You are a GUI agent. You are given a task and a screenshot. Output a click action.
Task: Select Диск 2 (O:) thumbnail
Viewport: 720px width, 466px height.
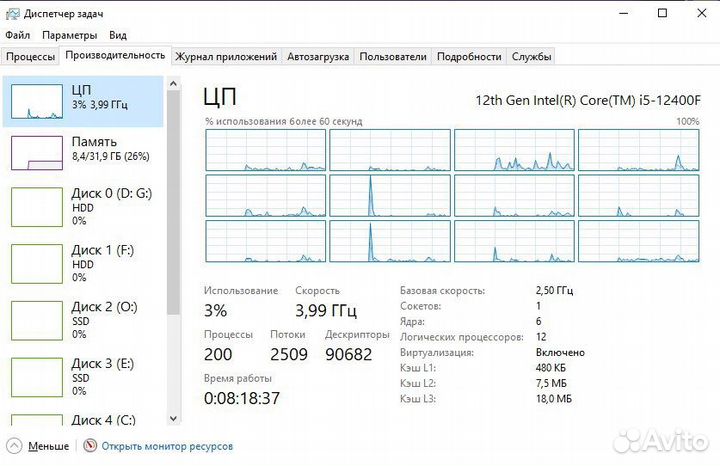[37, 321]
